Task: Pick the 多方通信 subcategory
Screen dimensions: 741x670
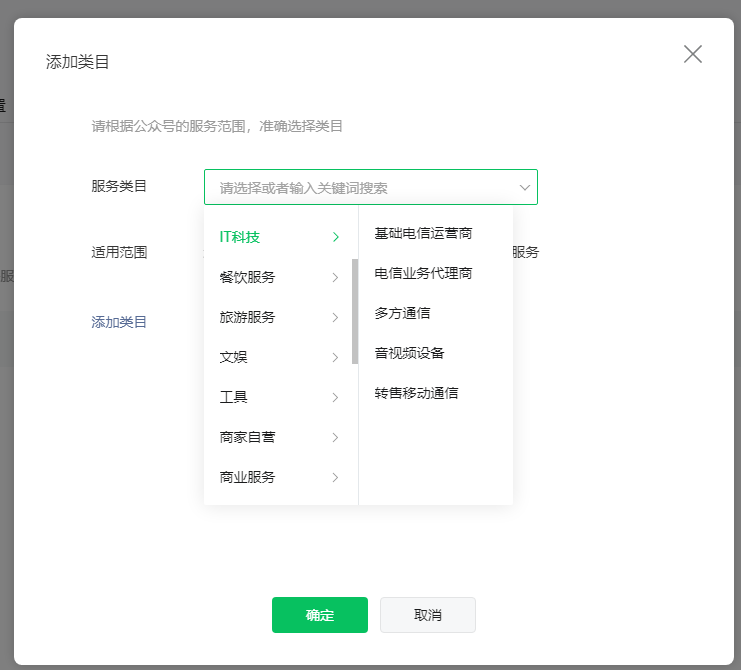Action: tap(402, 313)
